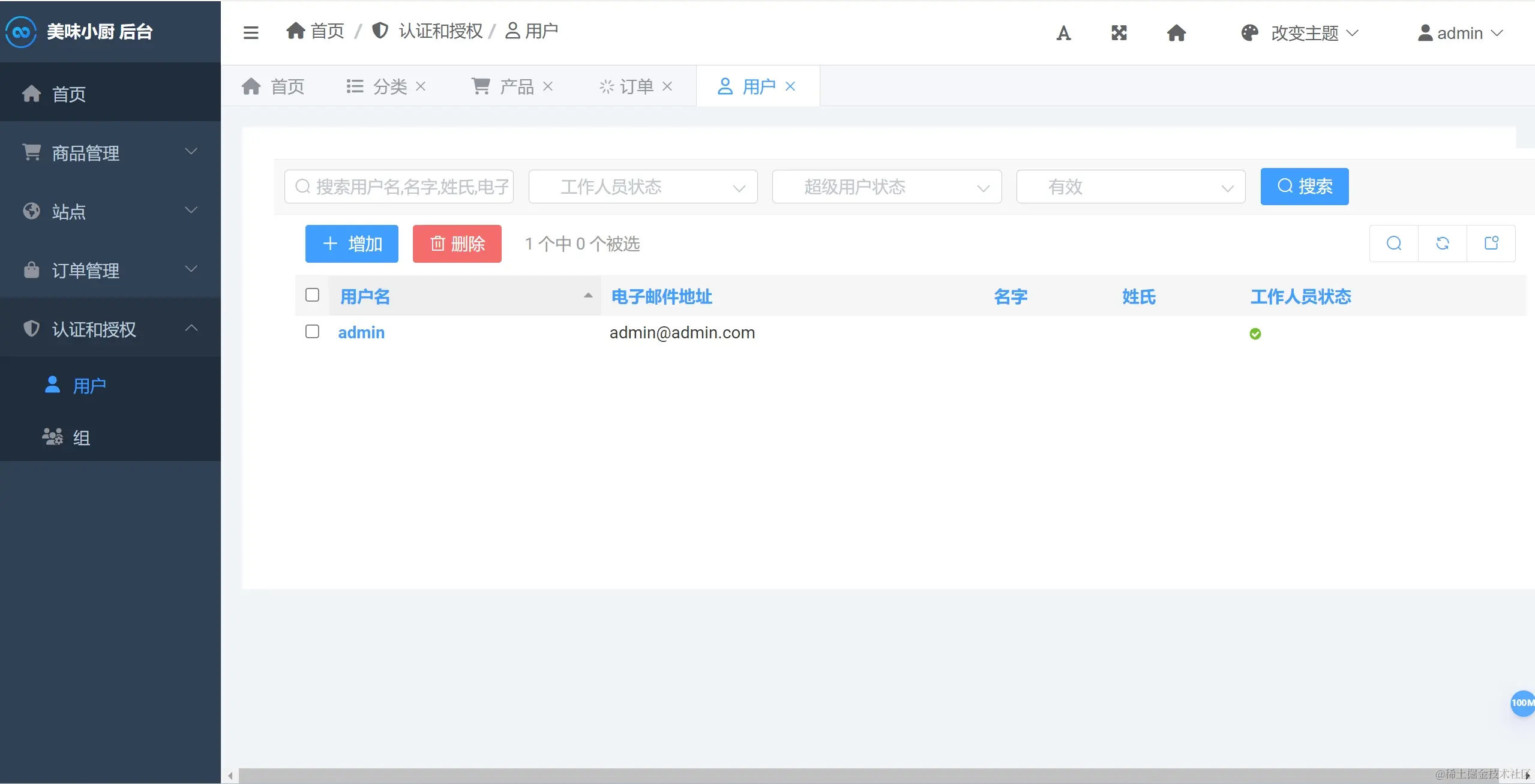Image resolution: width=1535 pixels, height=784 pixels.
Task: Open the 超级用户状态 filter dropdown
Action: pos(886,187)
